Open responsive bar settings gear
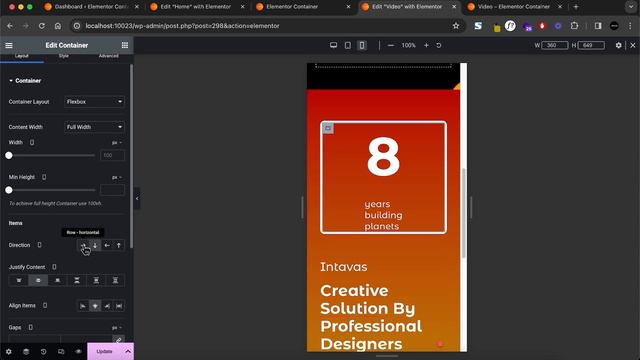This screenshot has width=640, height=360. (618, 45)
